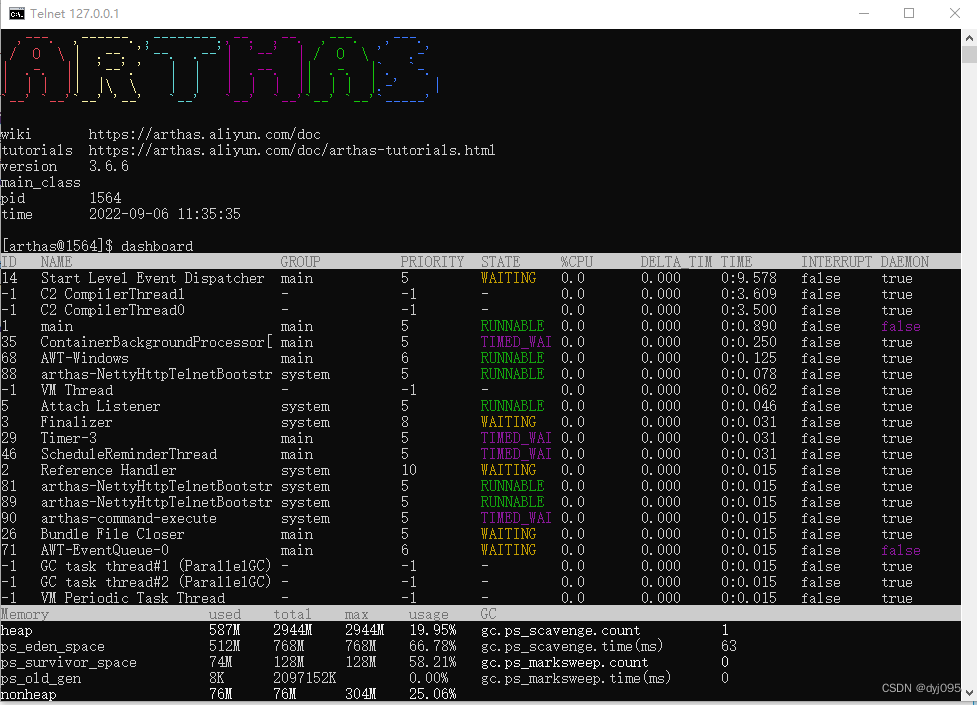Click the heap memory row label
The image size is (977, 705).
pyautogui.click(x=16, y=631)
